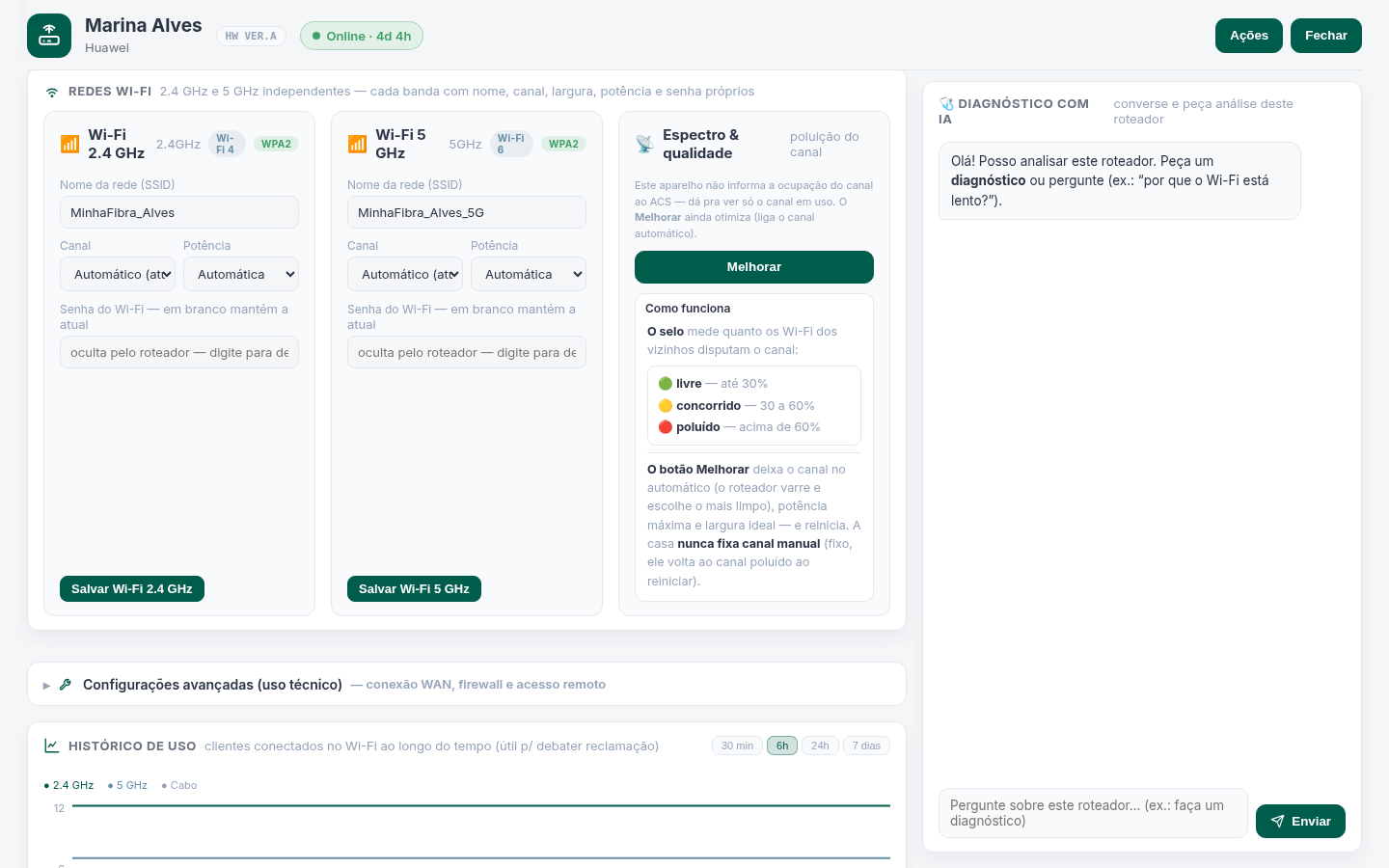This screenshot has height=868, width=1389.
Task: Open the Potência dropdown for Wi-Fi 5 GHz
Action: pyautogui.click(x=529, y=274)
